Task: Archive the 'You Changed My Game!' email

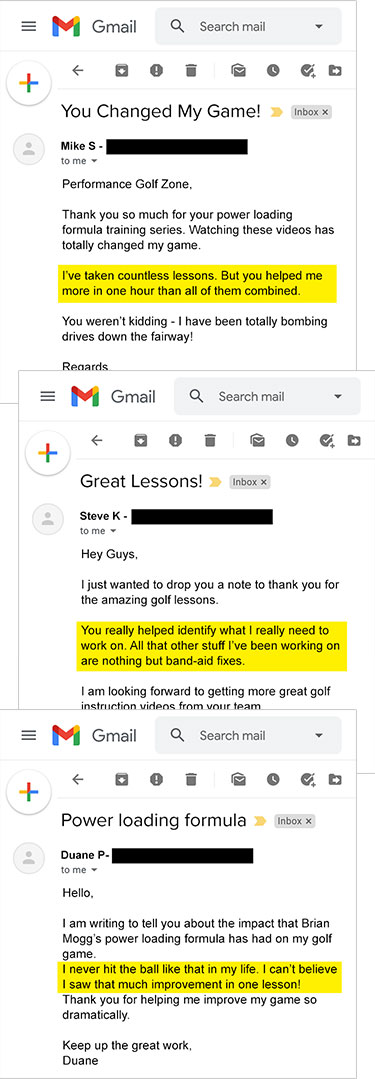Action: point(122,70)
